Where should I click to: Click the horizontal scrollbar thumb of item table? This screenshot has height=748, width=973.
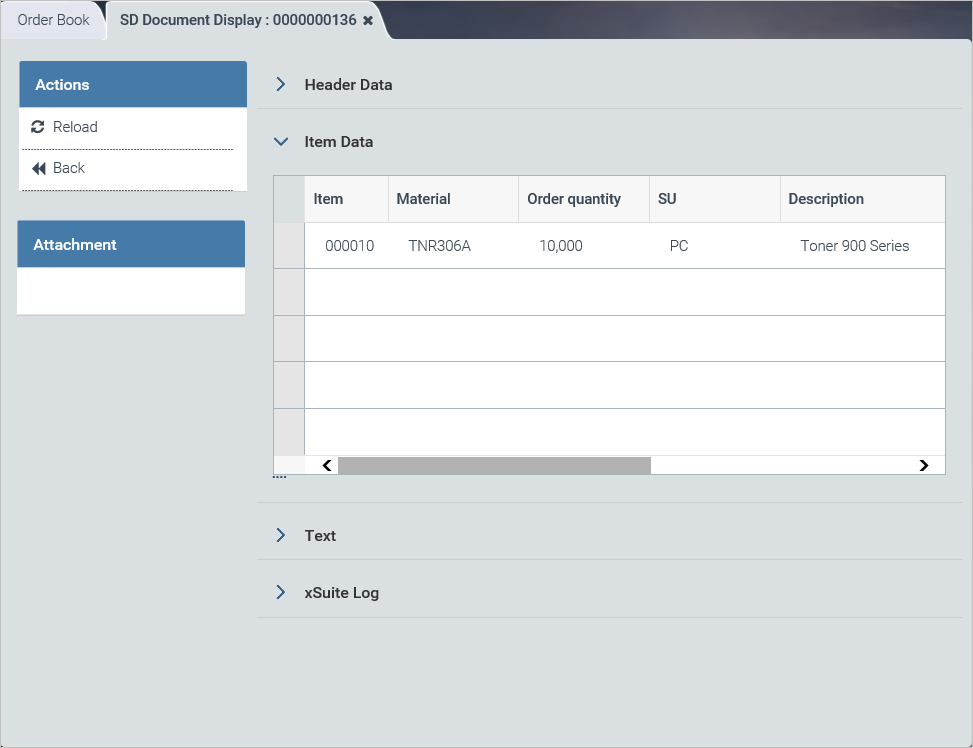[494, 465]
